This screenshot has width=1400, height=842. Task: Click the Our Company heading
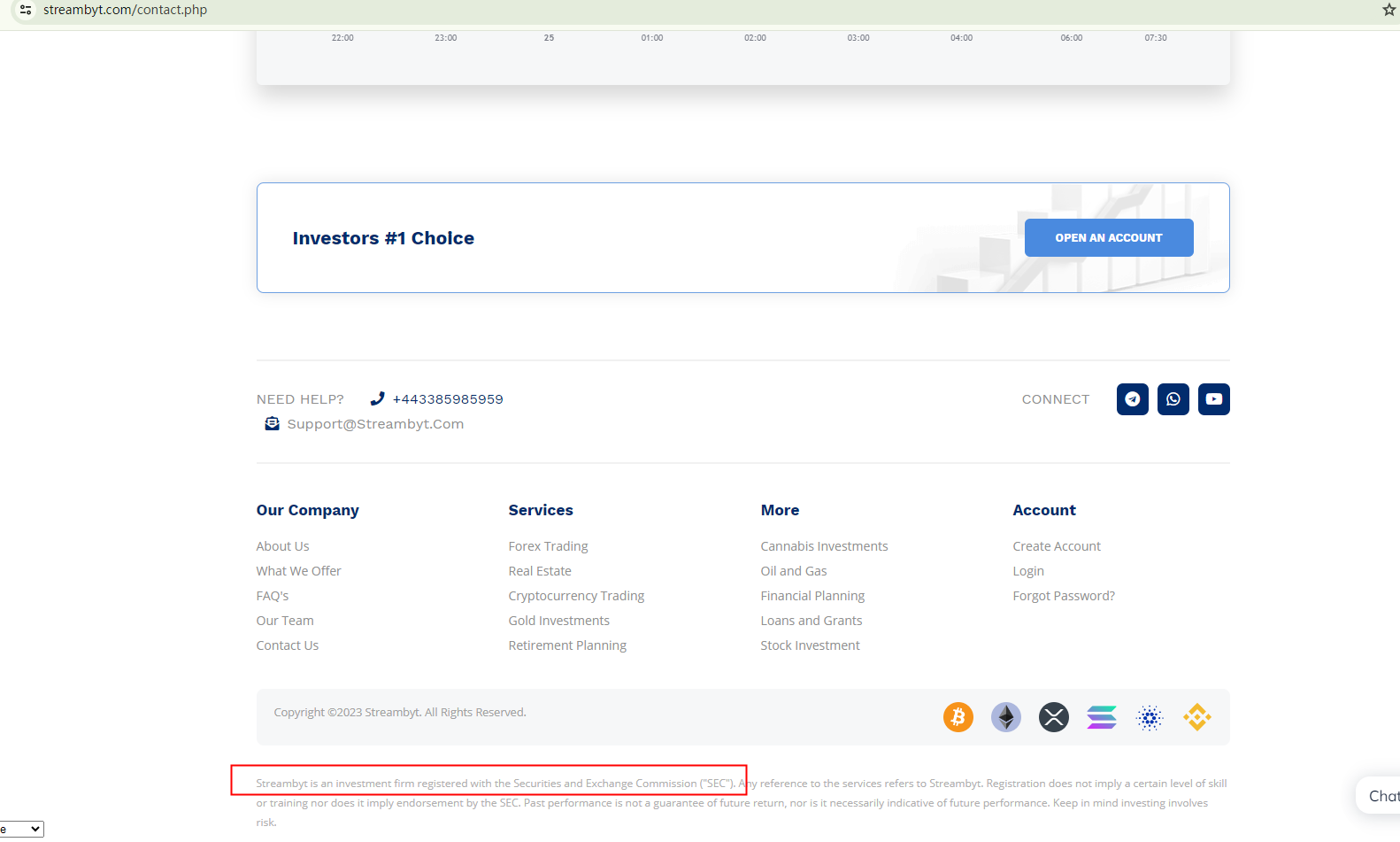click(x=308, y=510)
